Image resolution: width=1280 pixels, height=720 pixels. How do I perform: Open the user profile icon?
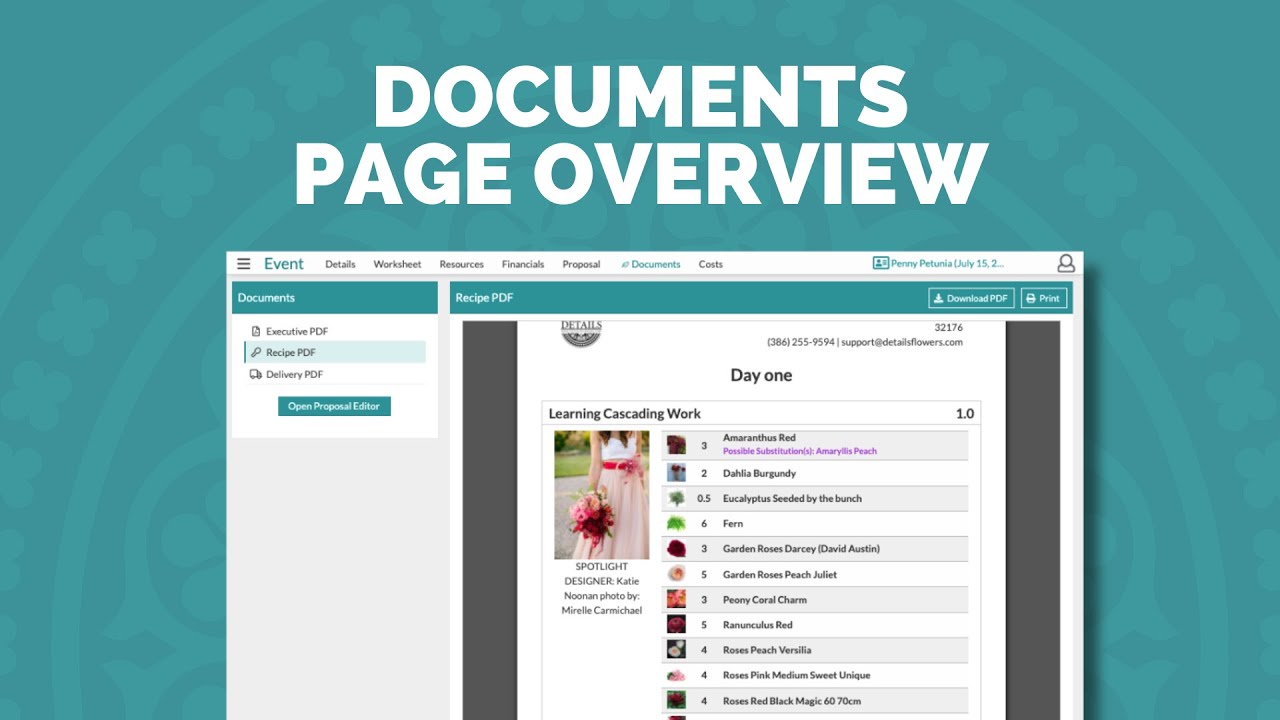(x=1066, y=263)
